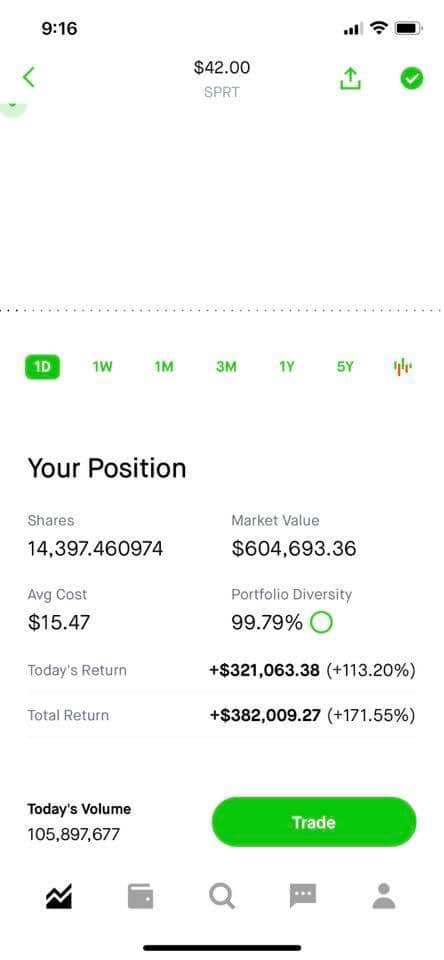Tap the Total Return amount row
Screen dimensions: 444x960
pyautogui.click(x=222, y=715)
